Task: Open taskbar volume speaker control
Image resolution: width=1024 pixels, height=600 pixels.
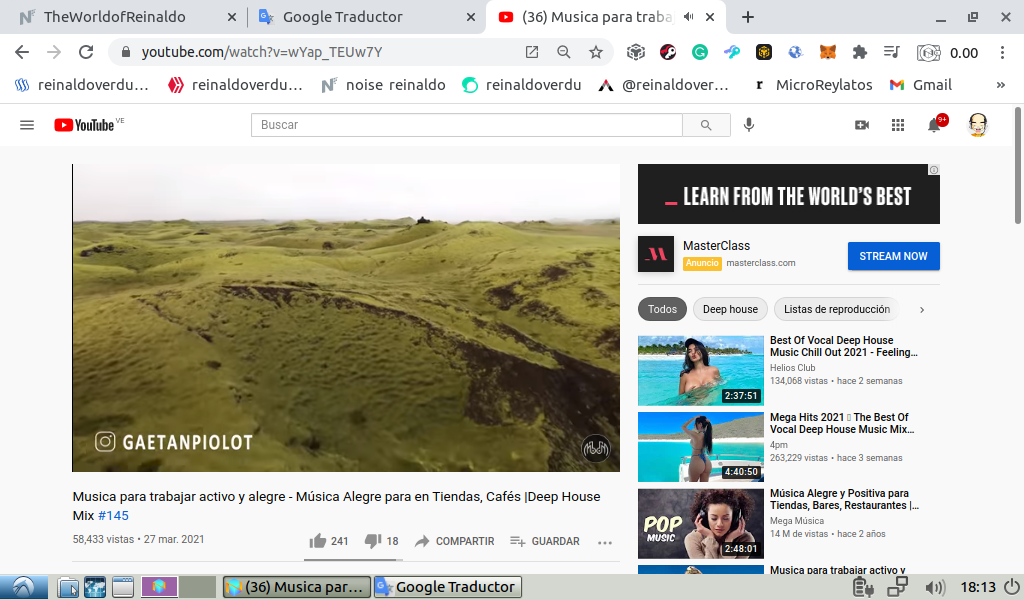Action: point(935,588)
